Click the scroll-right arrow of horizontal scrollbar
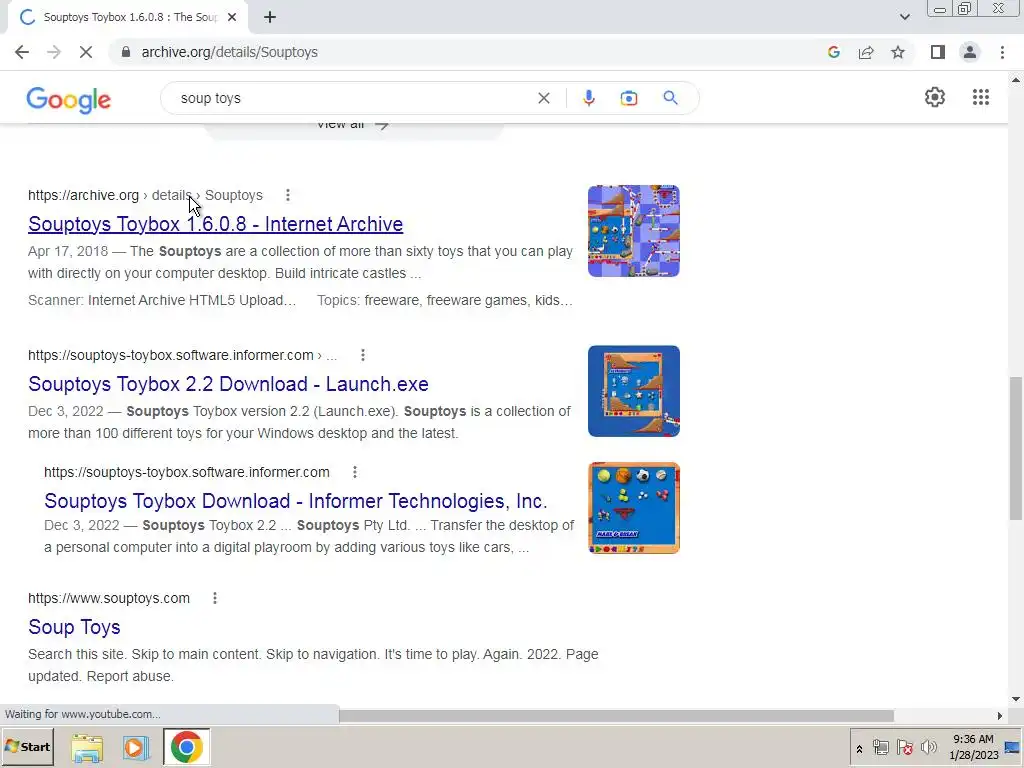 pos(999,716)
